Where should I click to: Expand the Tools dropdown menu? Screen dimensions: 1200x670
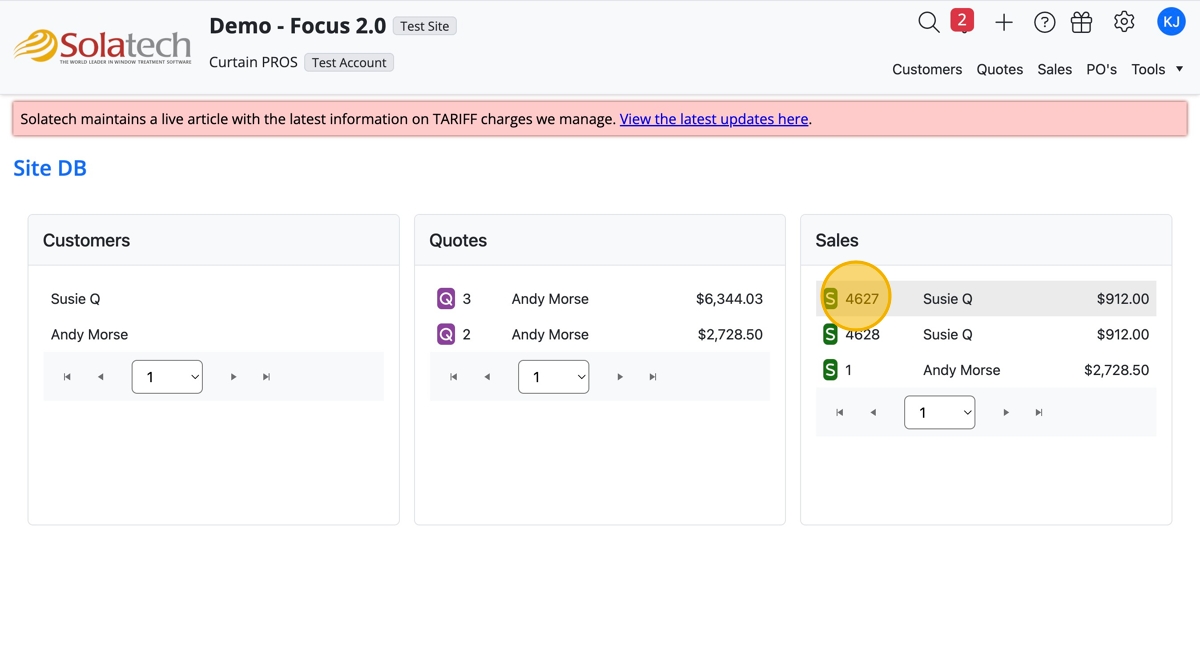click(1157, 69)
